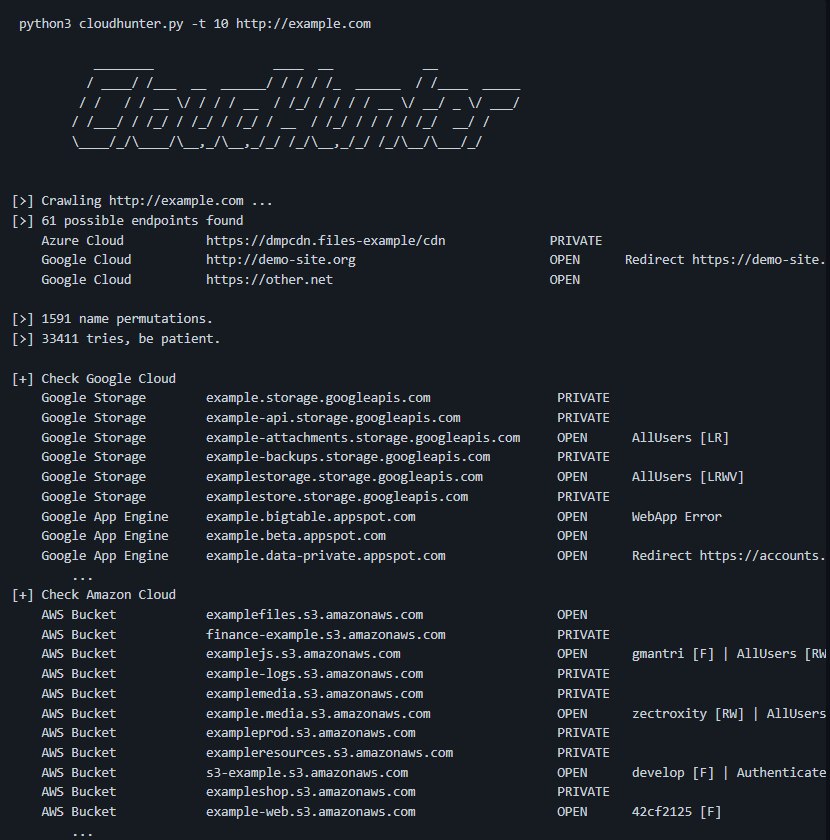Click the line '1591 name permutations.'
The height and width of the screenshot is (840, 830).
(127, 319)
